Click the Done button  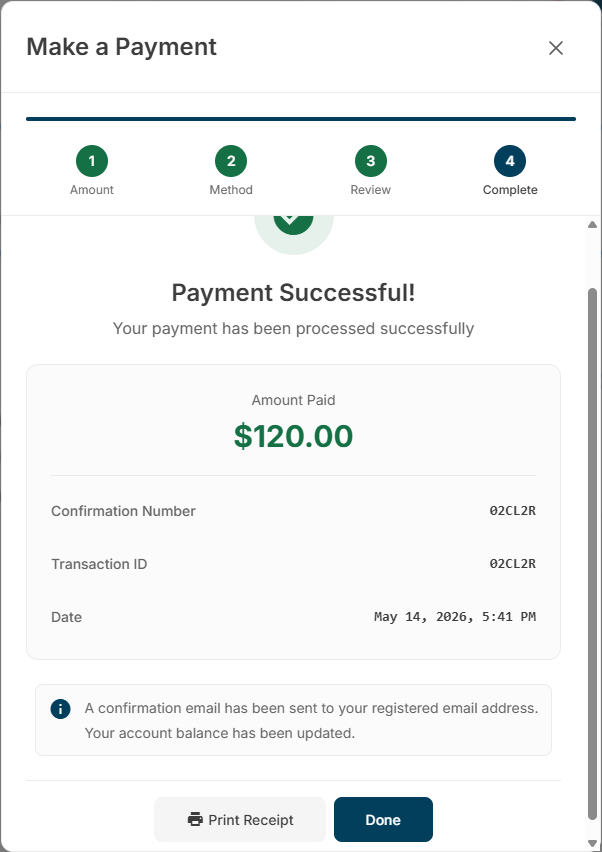point(383,819)
